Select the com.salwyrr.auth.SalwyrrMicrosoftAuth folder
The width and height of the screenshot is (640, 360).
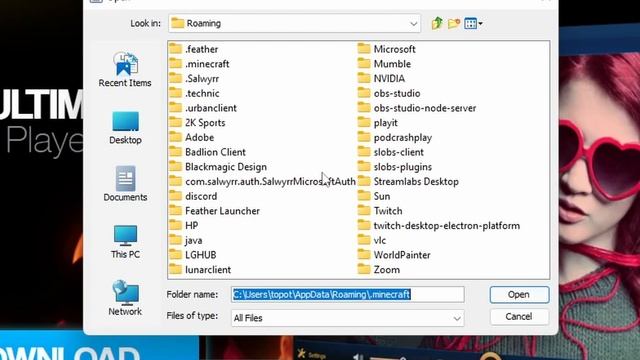(262, 182)
